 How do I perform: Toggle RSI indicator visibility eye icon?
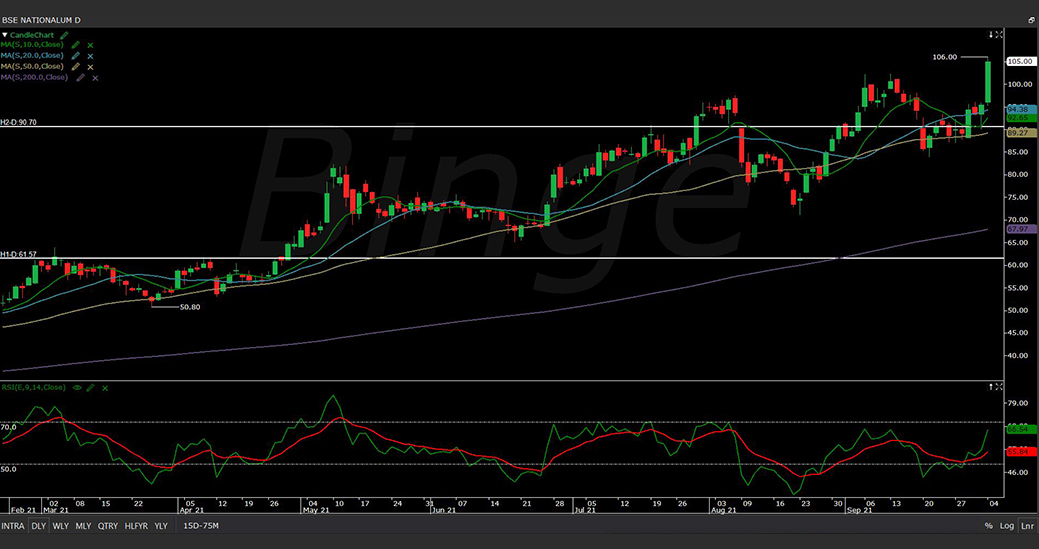coord(78,387)
